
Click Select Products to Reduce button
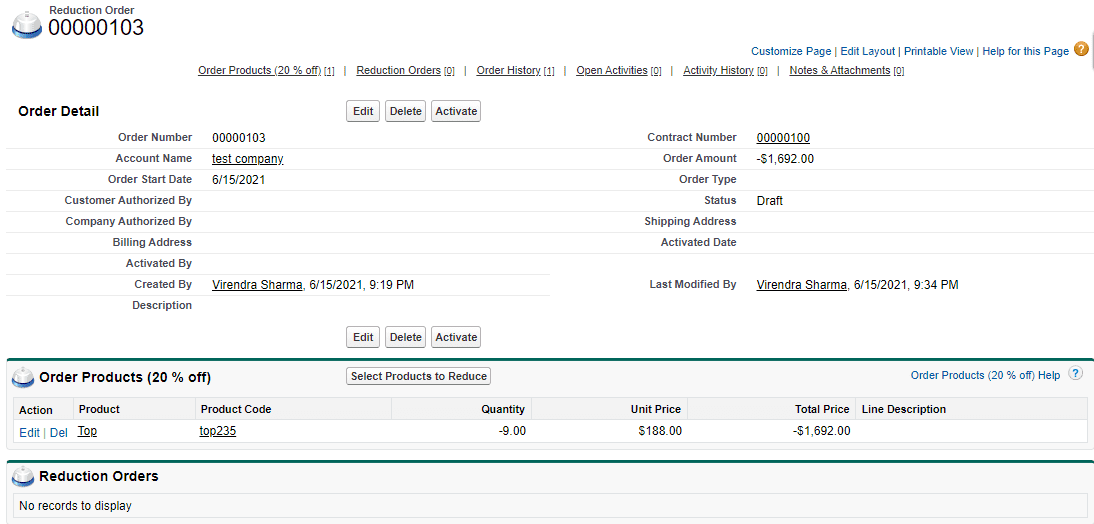tap(419, 376)
